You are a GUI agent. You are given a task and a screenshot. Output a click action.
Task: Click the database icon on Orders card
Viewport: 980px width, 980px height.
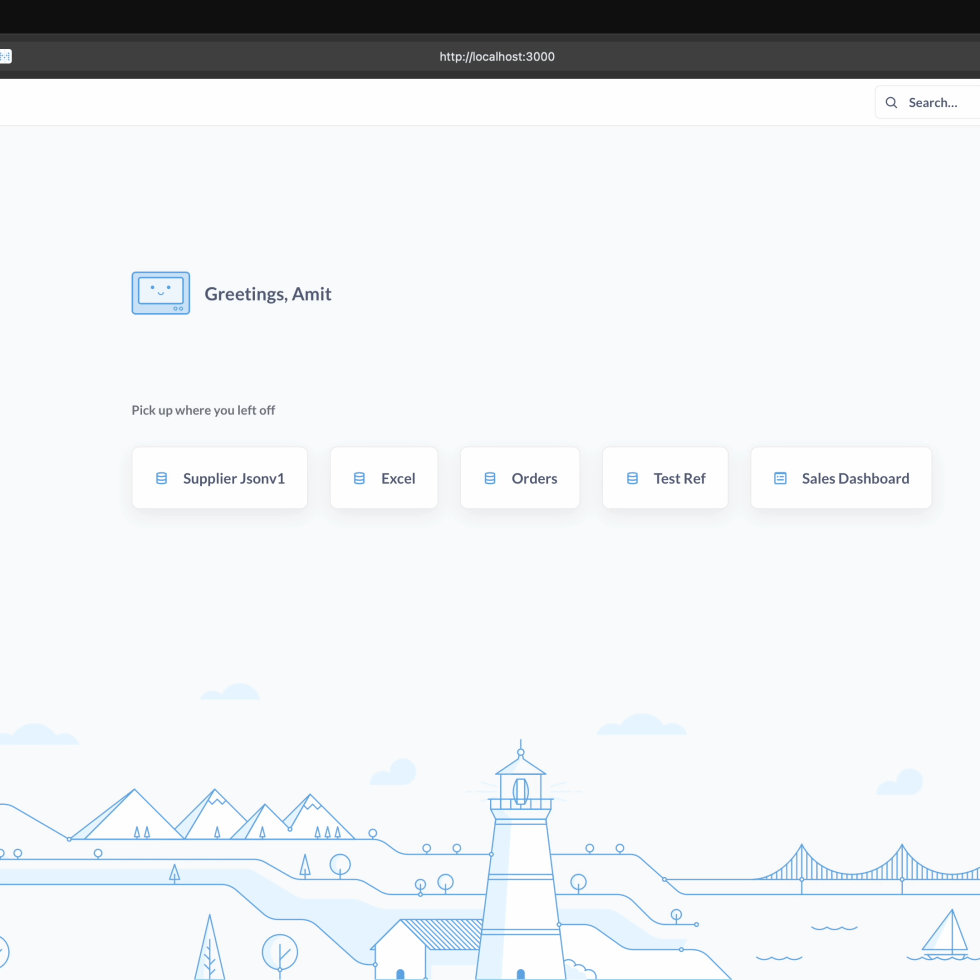tap(489, 478)
